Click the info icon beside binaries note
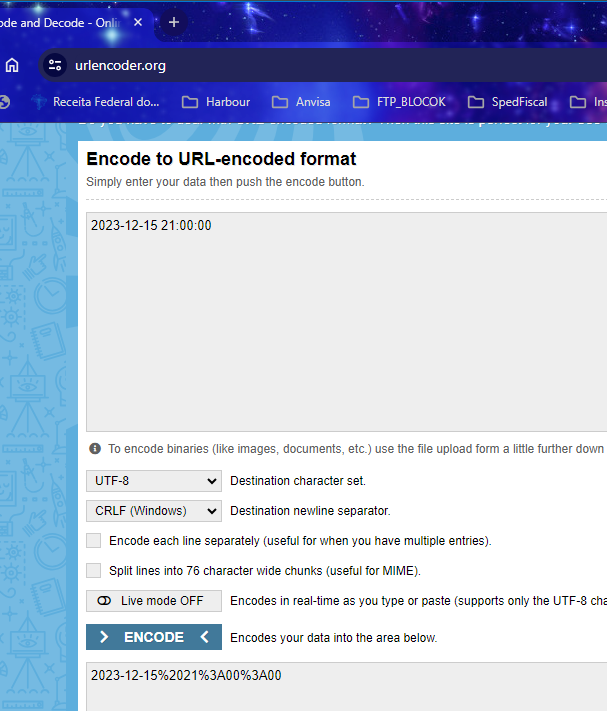Viewport: 607px width, 711px height. point(95,448)
